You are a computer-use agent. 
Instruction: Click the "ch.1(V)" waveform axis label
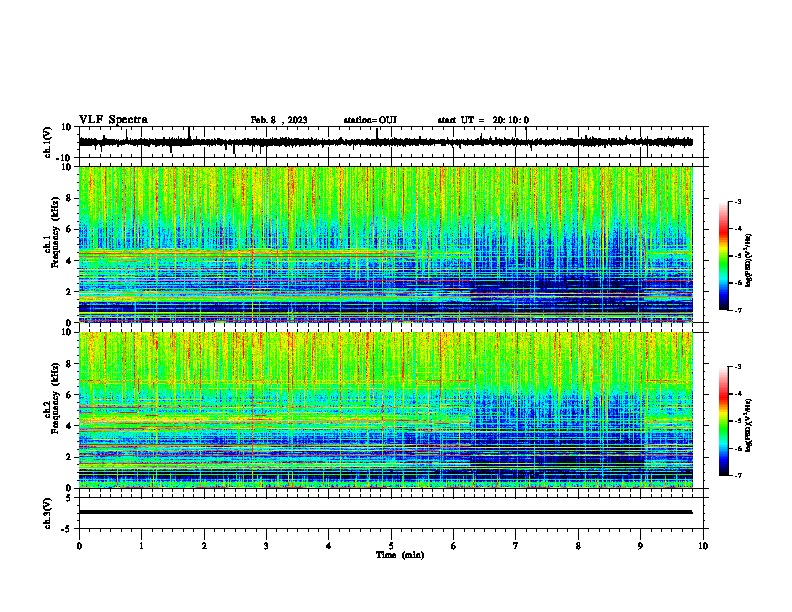click(48, 142)
